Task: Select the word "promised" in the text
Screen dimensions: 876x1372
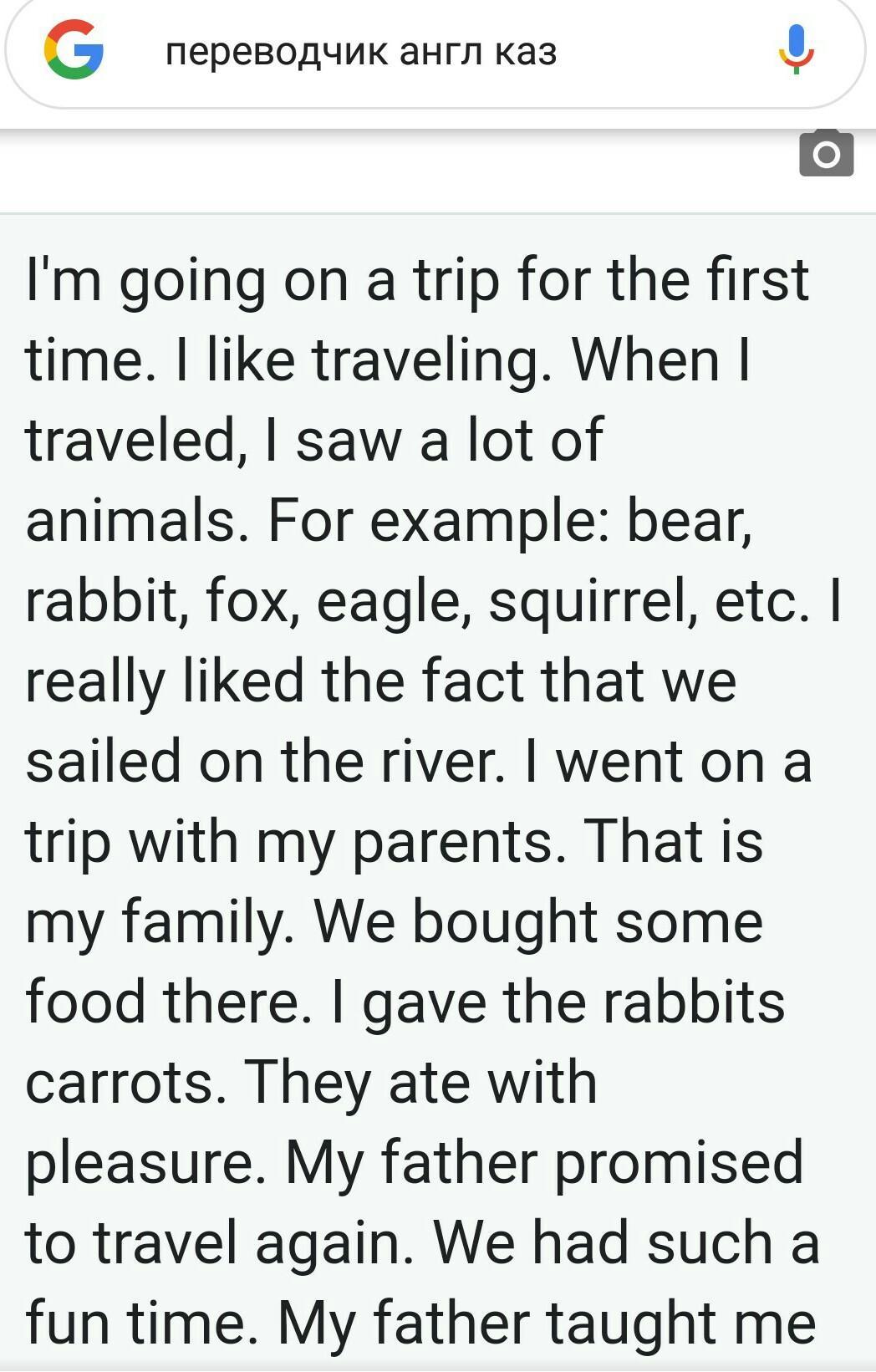Action: (678, 1162)
